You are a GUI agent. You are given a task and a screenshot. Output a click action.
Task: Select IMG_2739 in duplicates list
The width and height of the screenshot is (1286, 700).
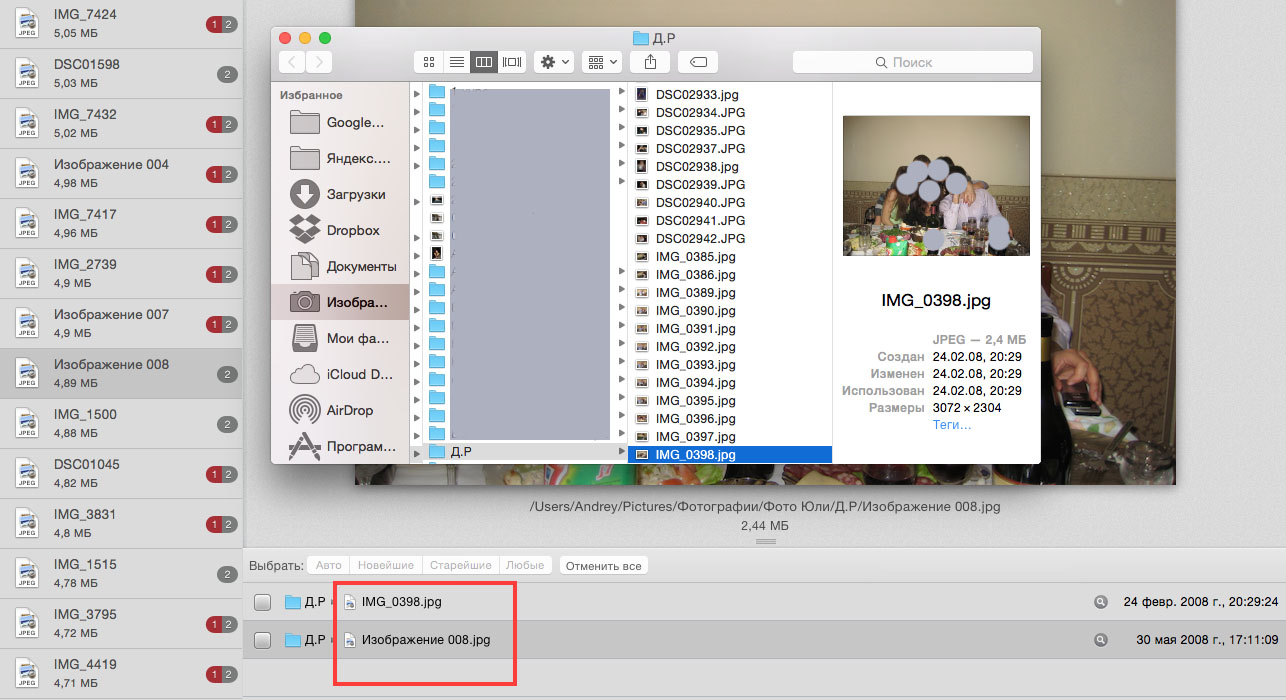[121, 274]
